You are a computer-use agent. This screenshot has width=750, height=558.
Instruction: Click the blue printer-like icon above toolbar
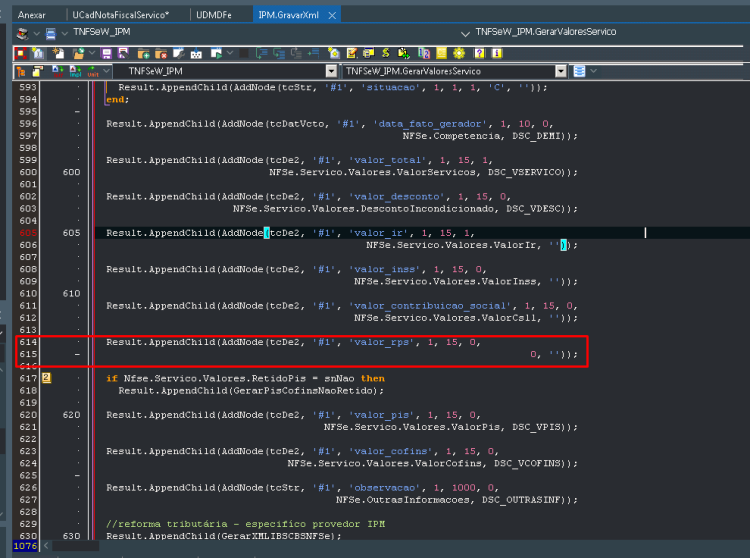point(51,33)
